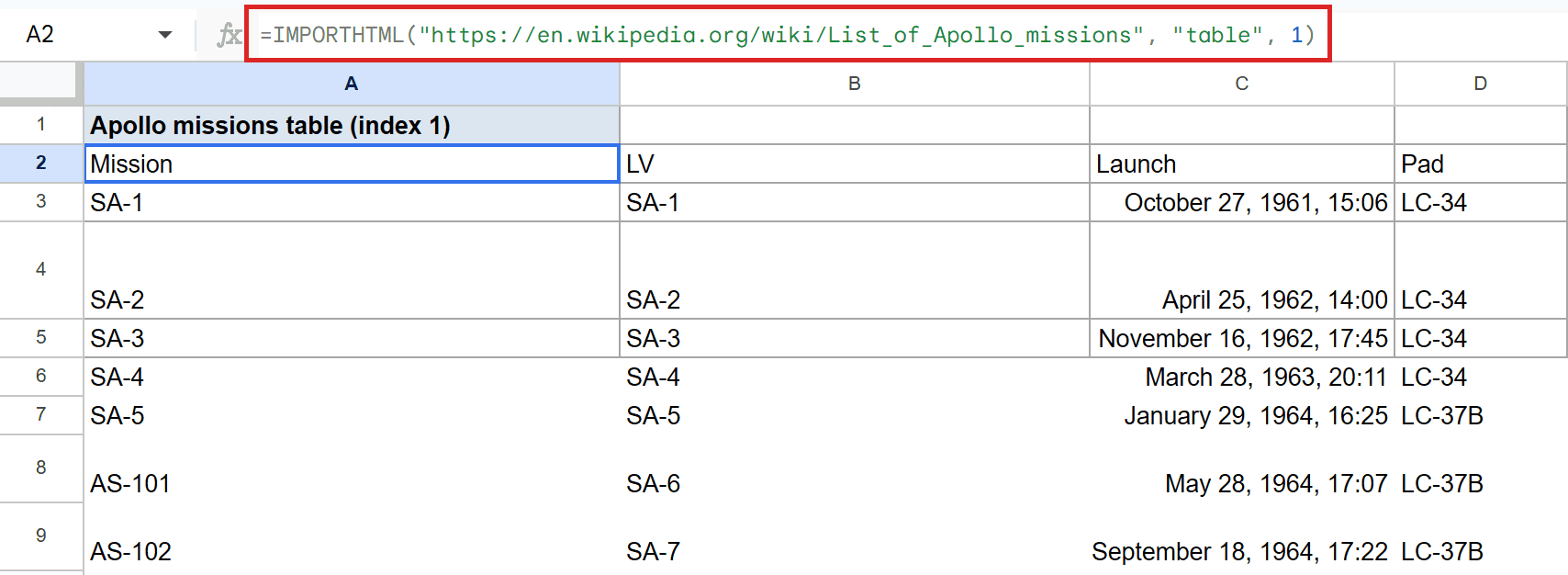
Task: Click the SA-4 cell in column B
Action: (855, 377)
